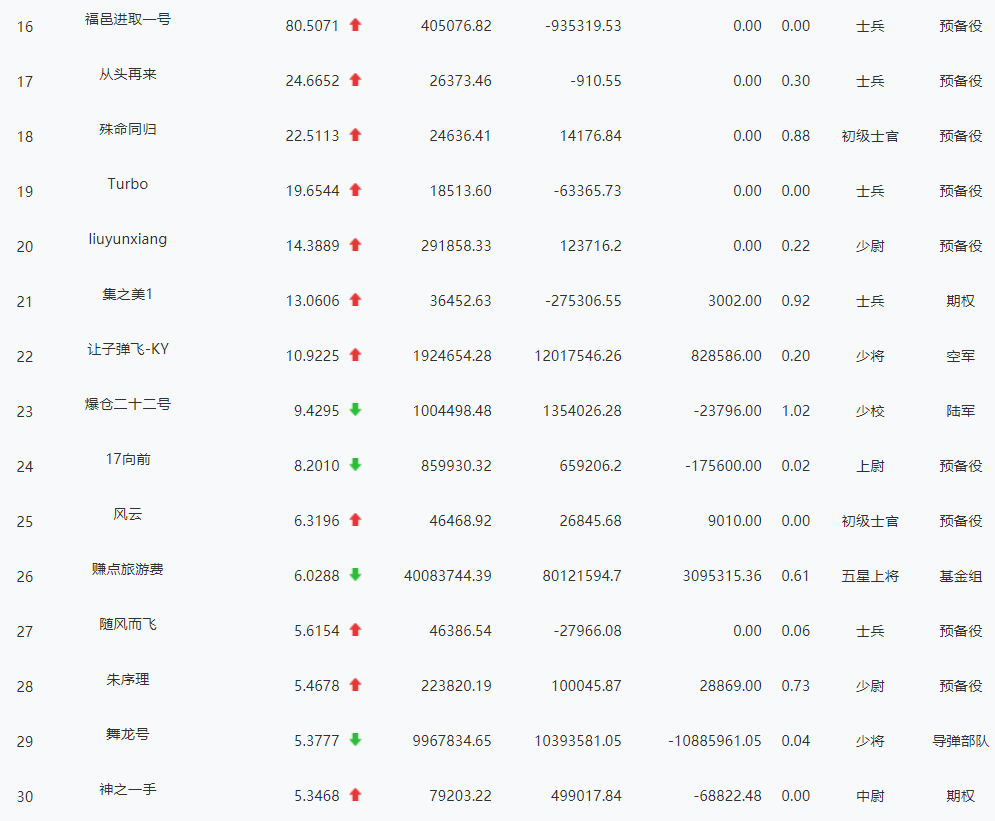Select value -63365.73 in Turbo row

[588, 191]
